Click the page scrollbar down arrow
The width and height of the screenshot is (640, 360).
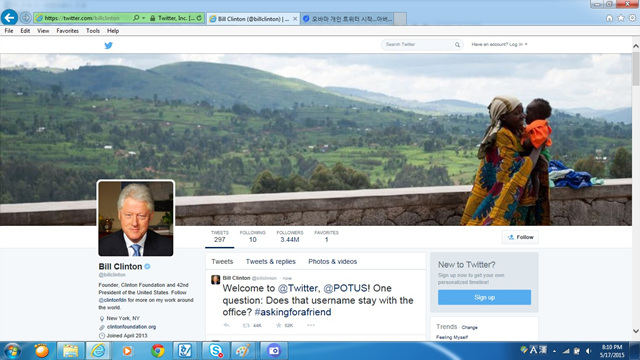[x=636, y=331]
